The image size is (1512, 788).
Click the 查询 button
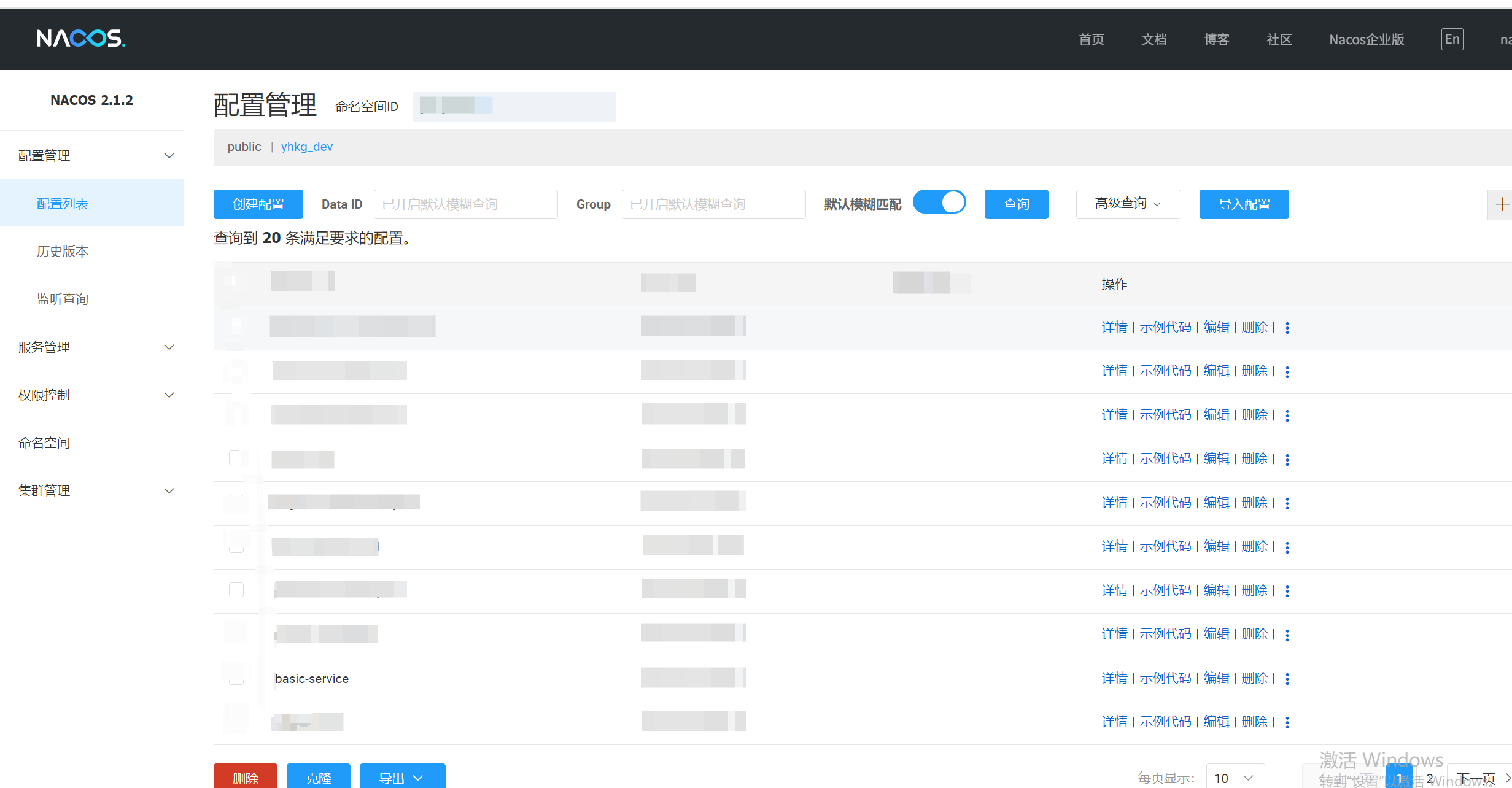point(1017,204)
